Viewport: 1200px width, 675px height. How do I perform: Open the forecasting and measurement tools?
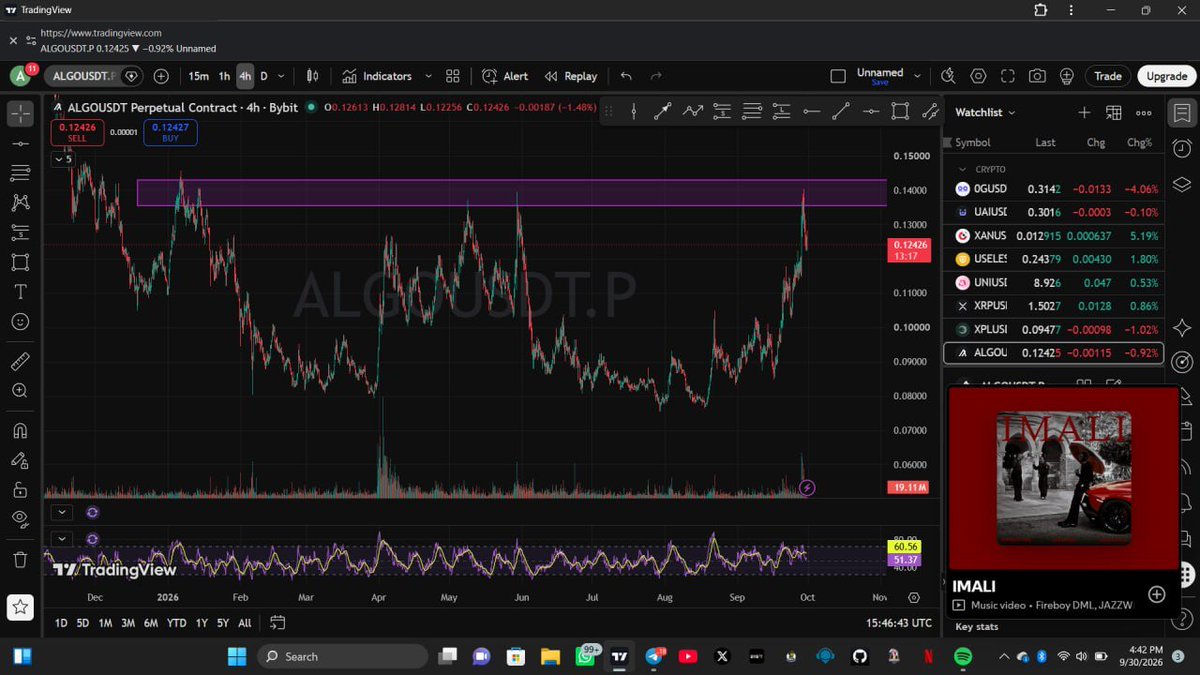20,232
